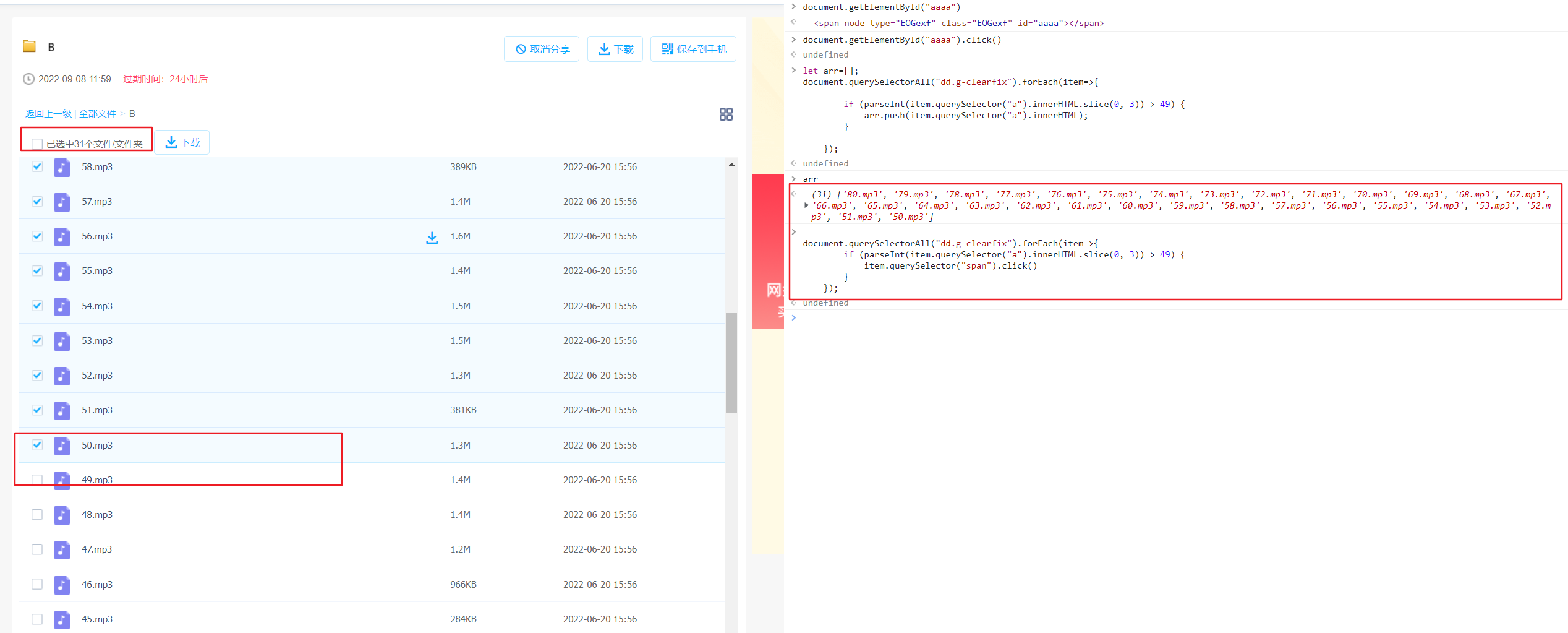1568x633 pixels.
Task: Click the console line getElementById("aaaa").click()
Action: coord(901,40)
